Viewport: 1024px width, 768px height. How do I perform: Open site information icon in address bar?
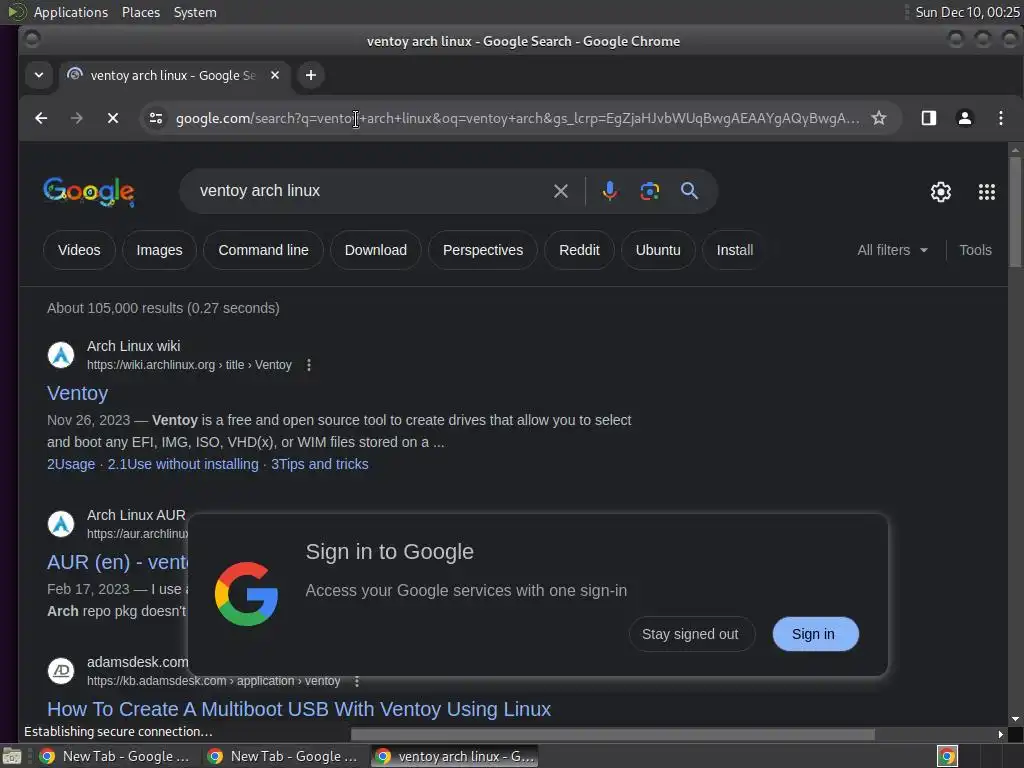coord(156,118)
